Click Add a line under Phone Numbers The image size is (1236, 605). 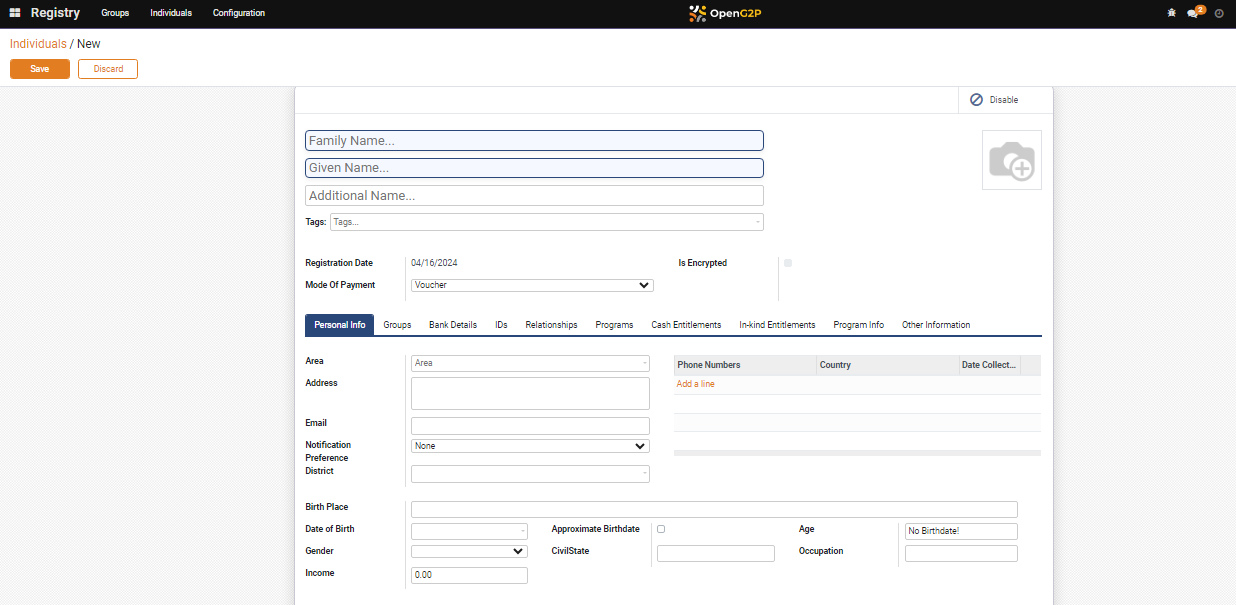[x=696, y=384]
